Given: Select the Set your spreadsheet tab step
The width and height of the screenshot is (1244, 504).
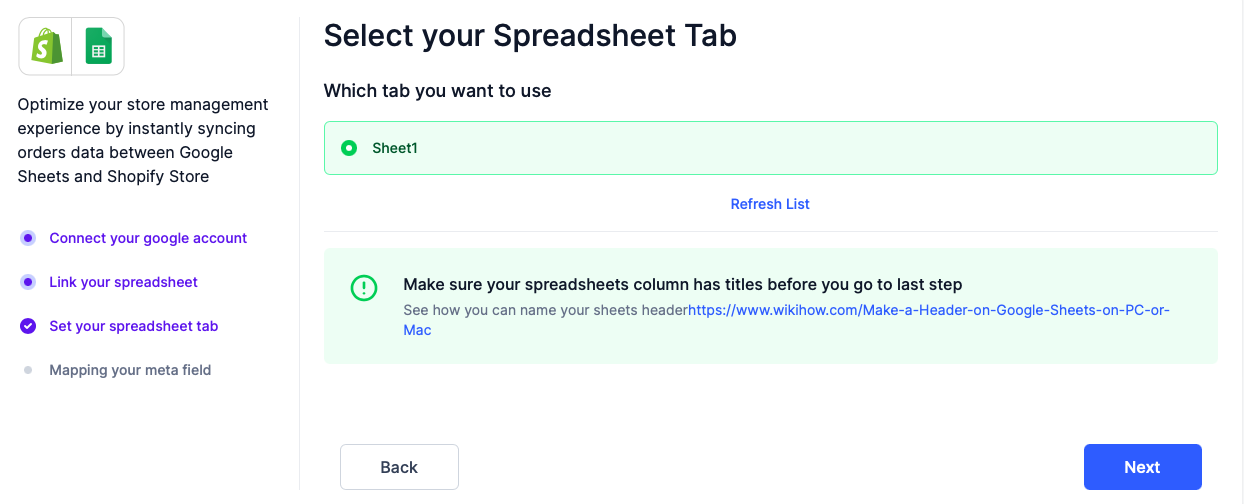Looking at the screenshot, I should [x=133, y=326].
